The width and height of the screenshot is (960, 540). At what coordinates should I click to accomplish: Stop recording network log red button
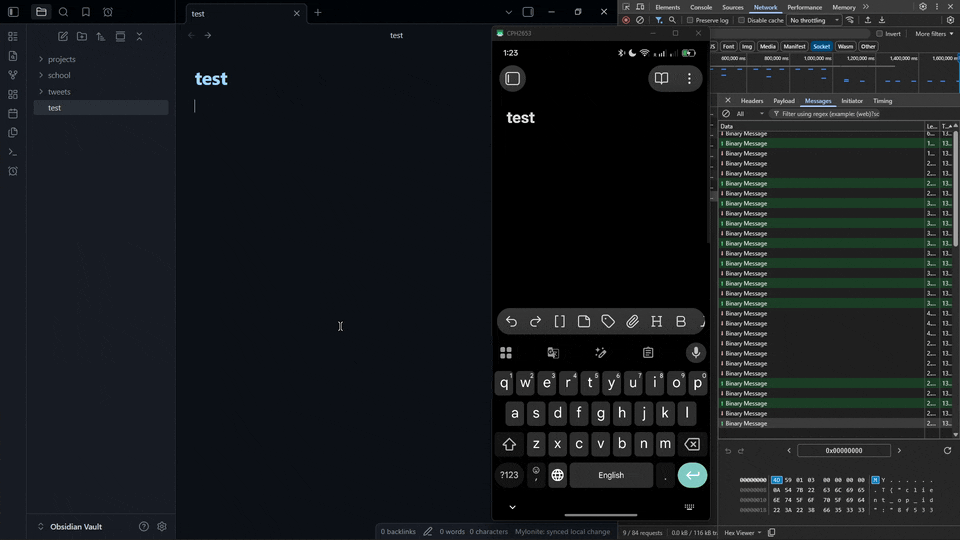[626, 20]
